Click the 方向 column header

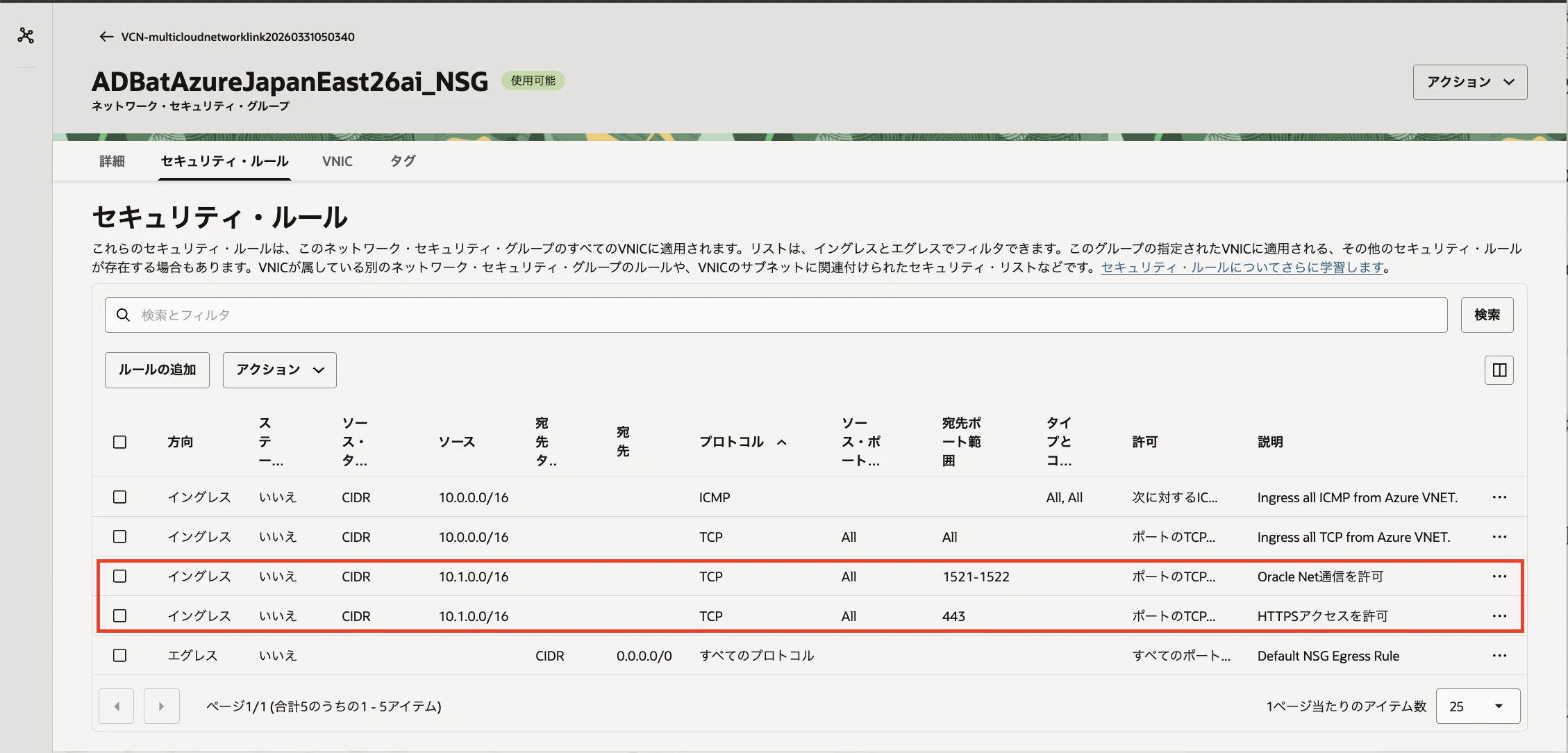pos(181,442)
